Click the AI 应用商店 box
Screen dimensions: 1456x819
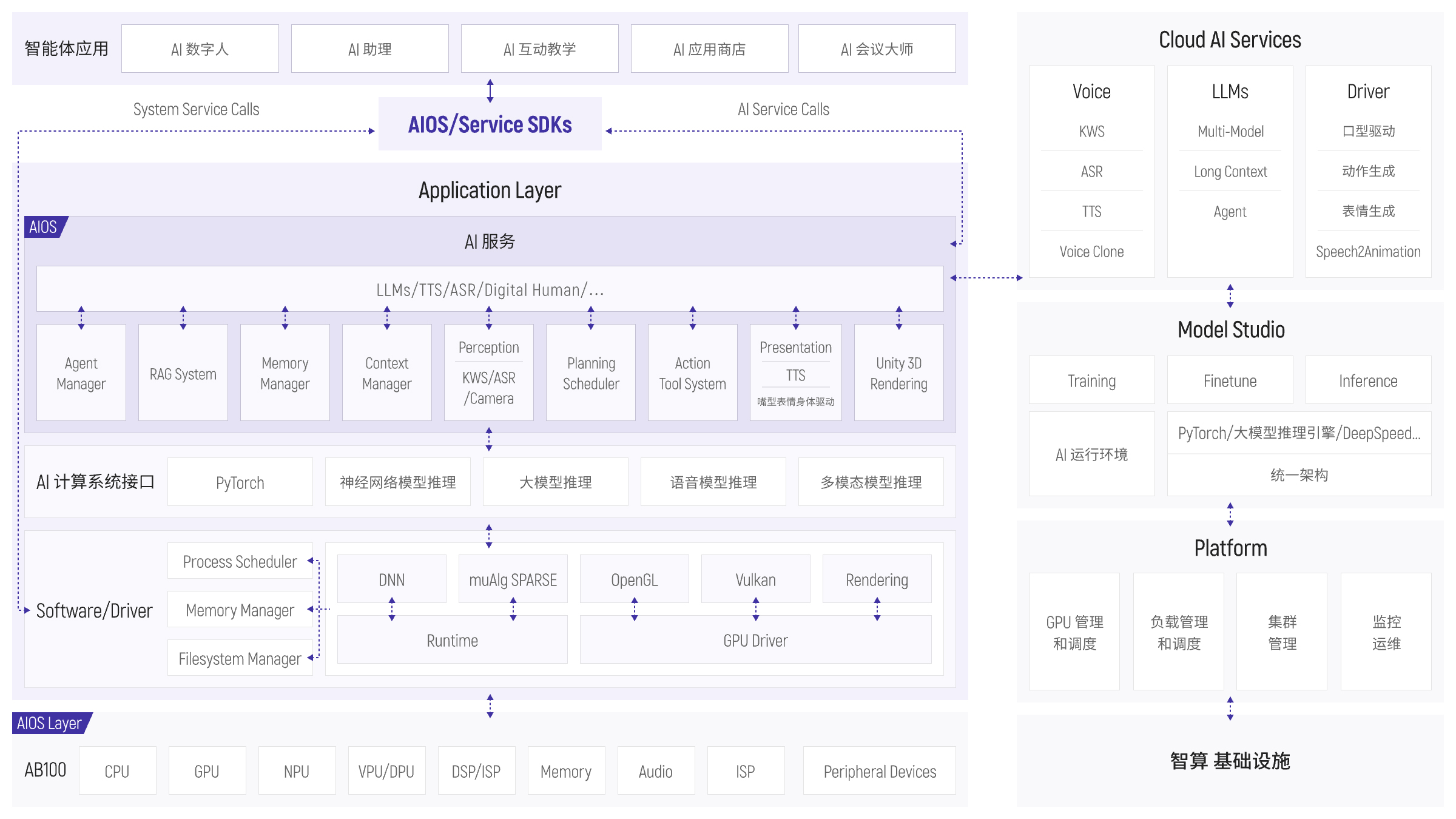(x=709, y=49)
